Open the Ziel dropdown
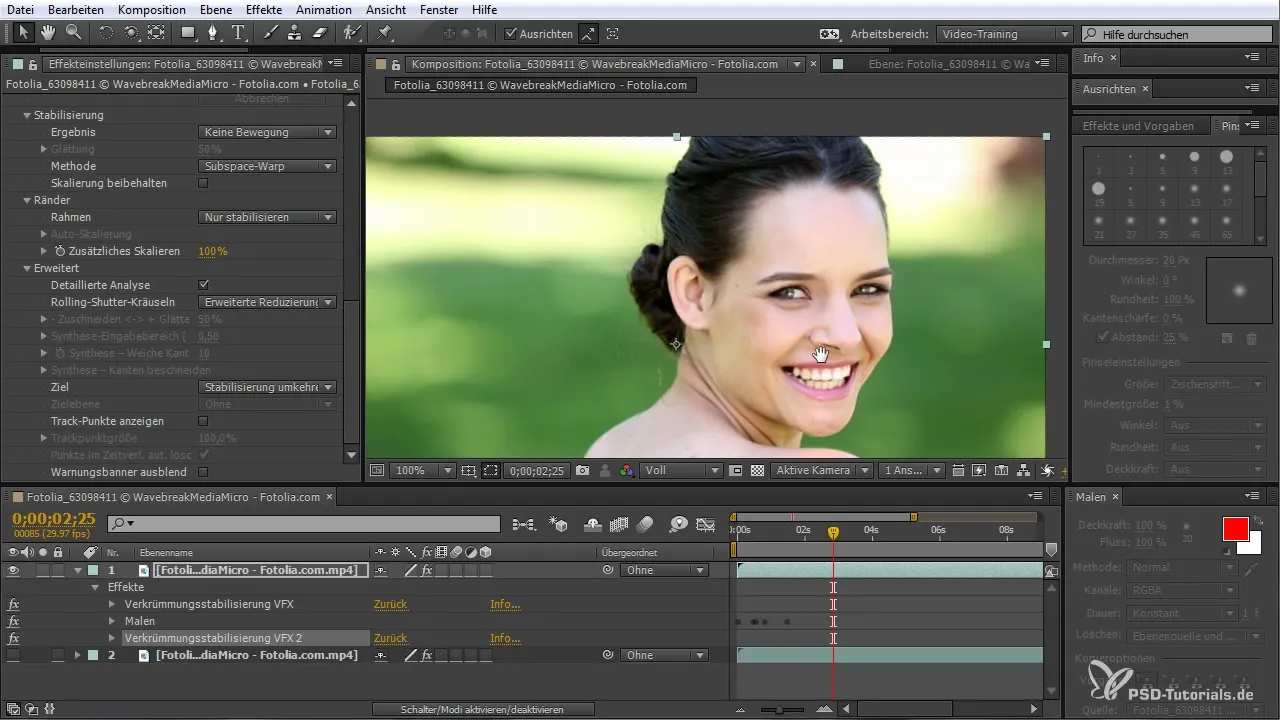Image resolution: width=1280 pixels, height=720 pixels. point(267,387)
